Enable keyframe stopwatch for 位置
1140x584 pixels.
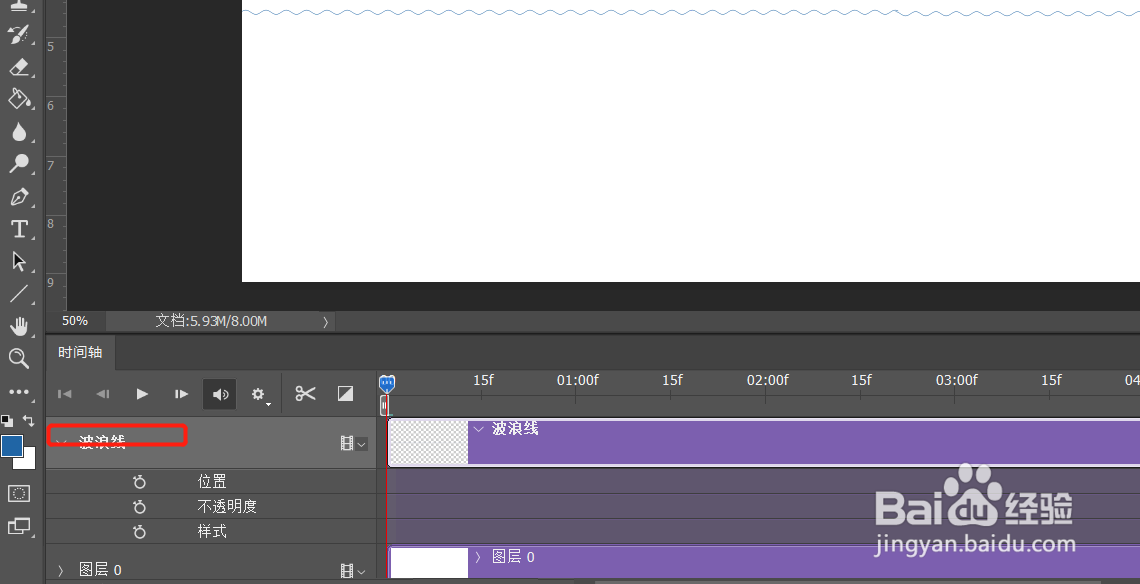pyautogui.click(x=140, y=481)
